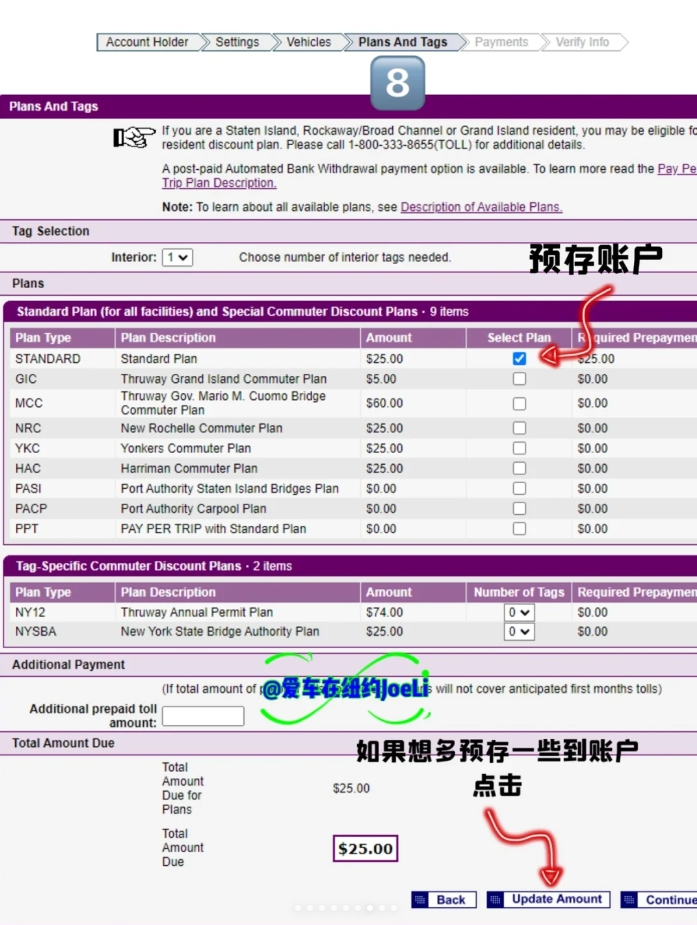Open the Verify Info step tab
697x925 pixels.
coord(582,42)
